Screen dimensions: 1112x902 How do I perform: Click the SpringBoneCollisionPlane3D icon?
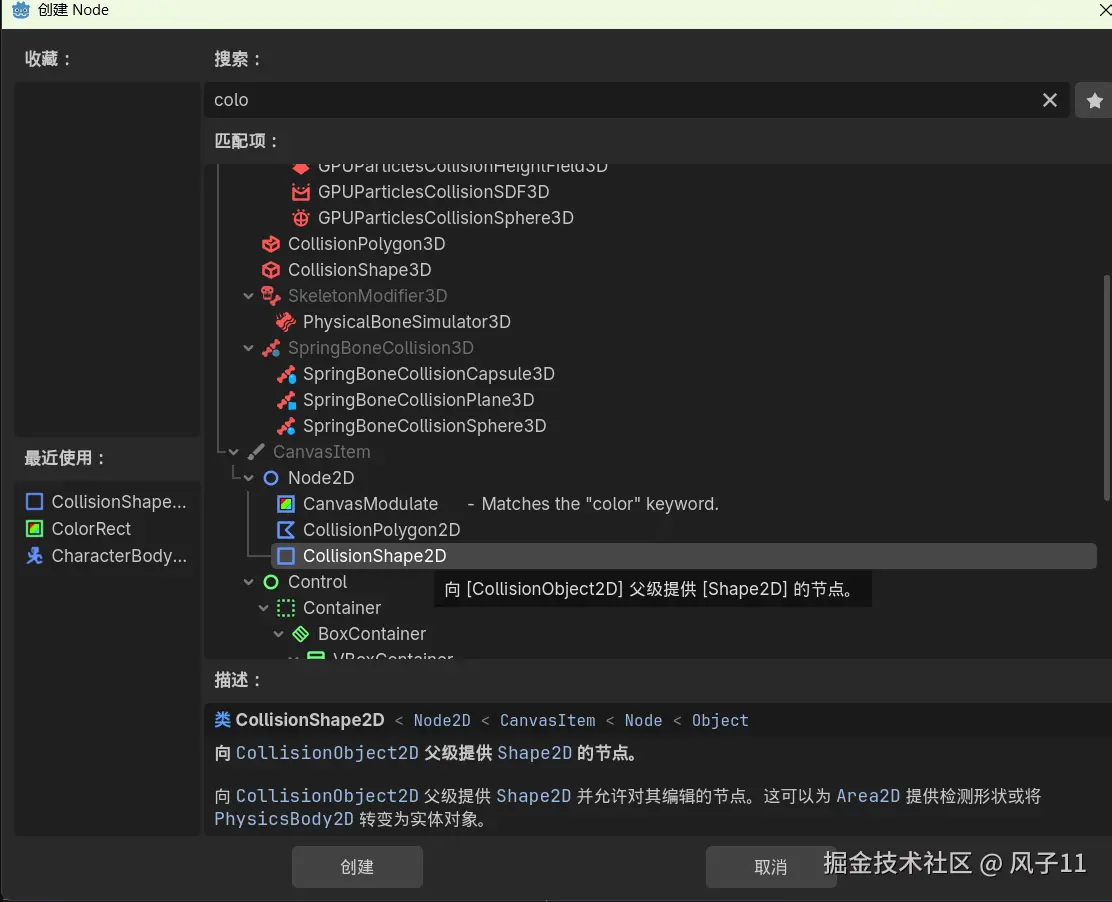tap(286, 400)
